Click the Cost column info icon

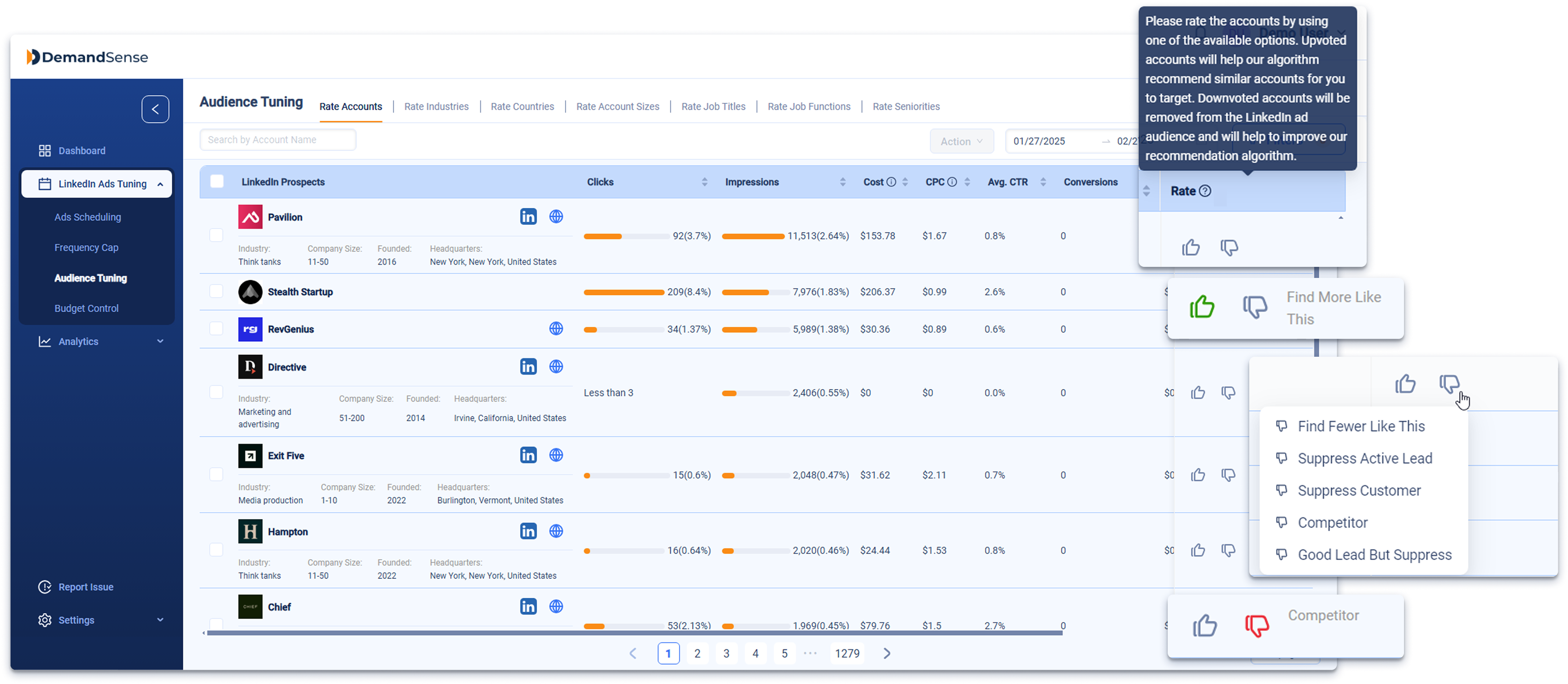[x=890, y=182]
